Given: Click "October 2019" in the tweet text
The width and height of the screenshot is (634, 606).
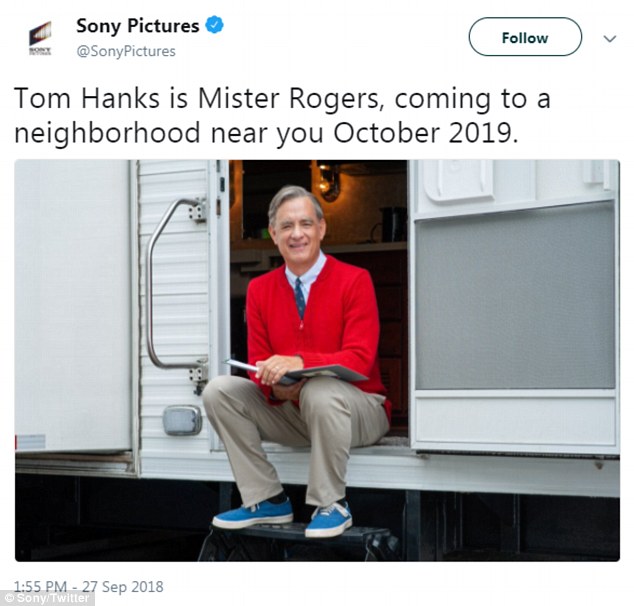Looking at the screenshot, I should [x=425, y=133].
